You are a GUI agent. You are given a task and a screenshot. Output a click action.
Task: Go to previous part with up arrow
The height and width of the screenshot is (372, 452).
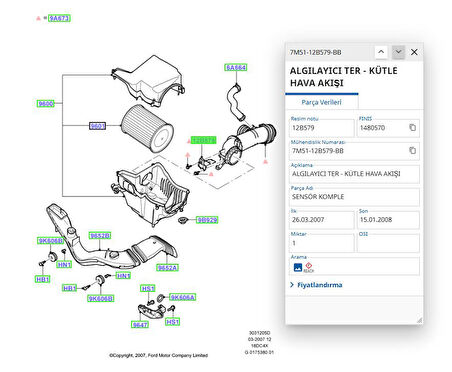coord(381,52)
